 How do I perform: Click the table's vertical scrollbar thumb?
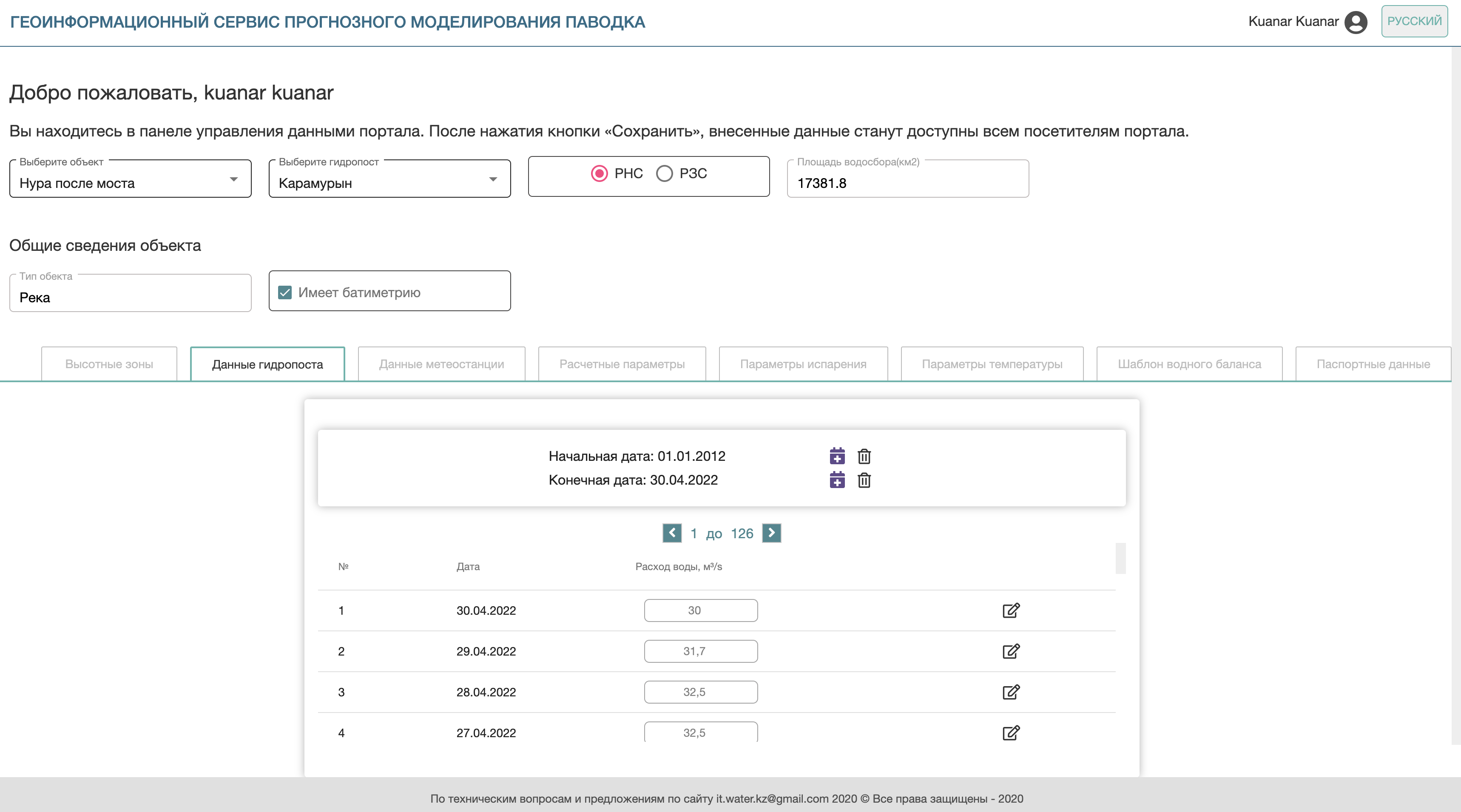(1120, 559)
